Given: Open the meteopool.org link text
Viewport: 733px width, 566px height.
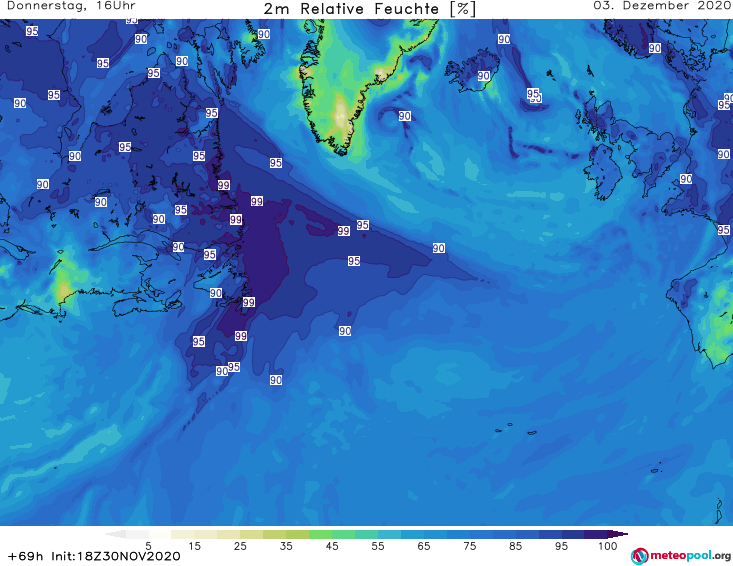Looking at the screenshot, I should click(690, 555).
